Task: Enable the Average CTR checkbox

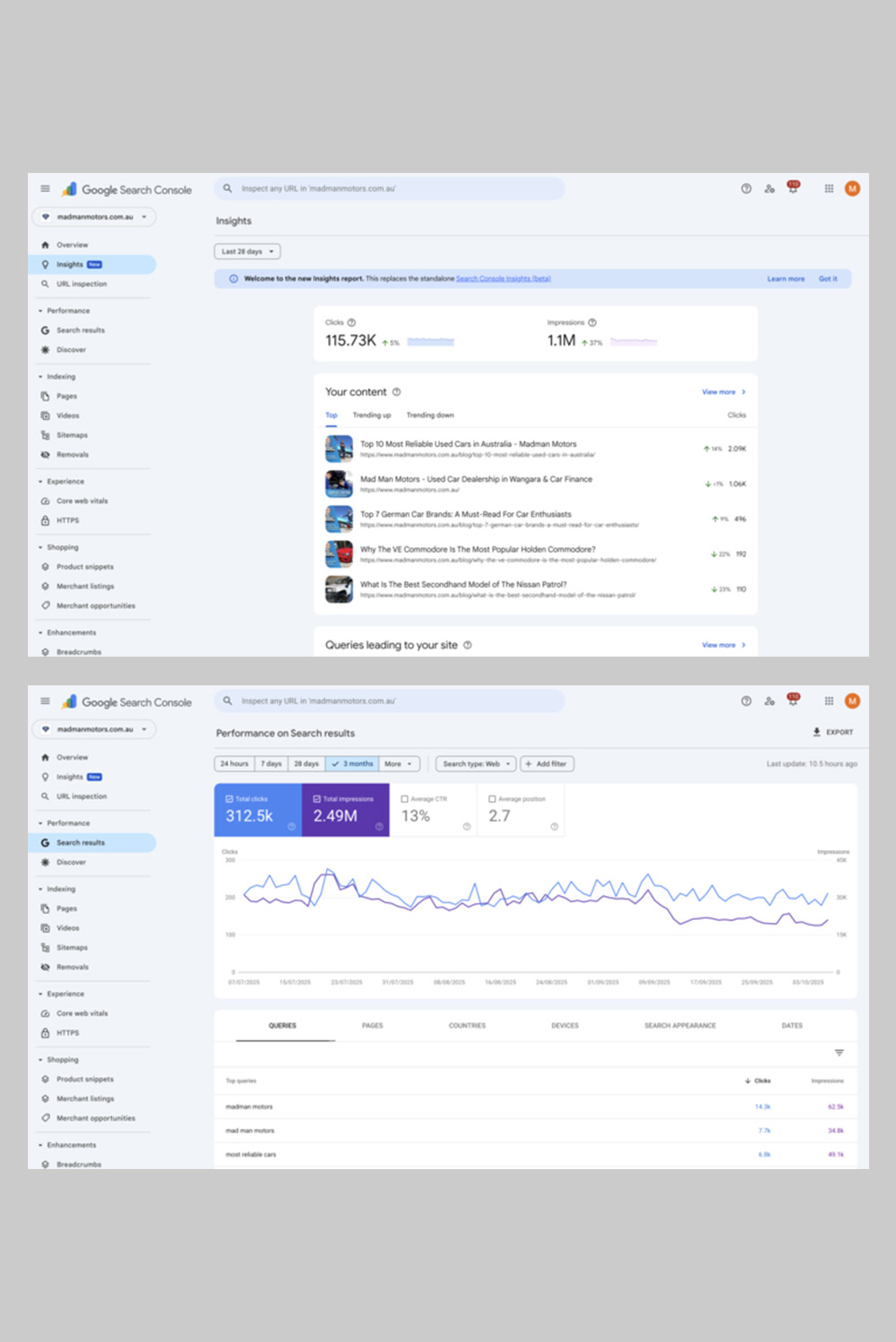Action: click(x=405, y=798)
